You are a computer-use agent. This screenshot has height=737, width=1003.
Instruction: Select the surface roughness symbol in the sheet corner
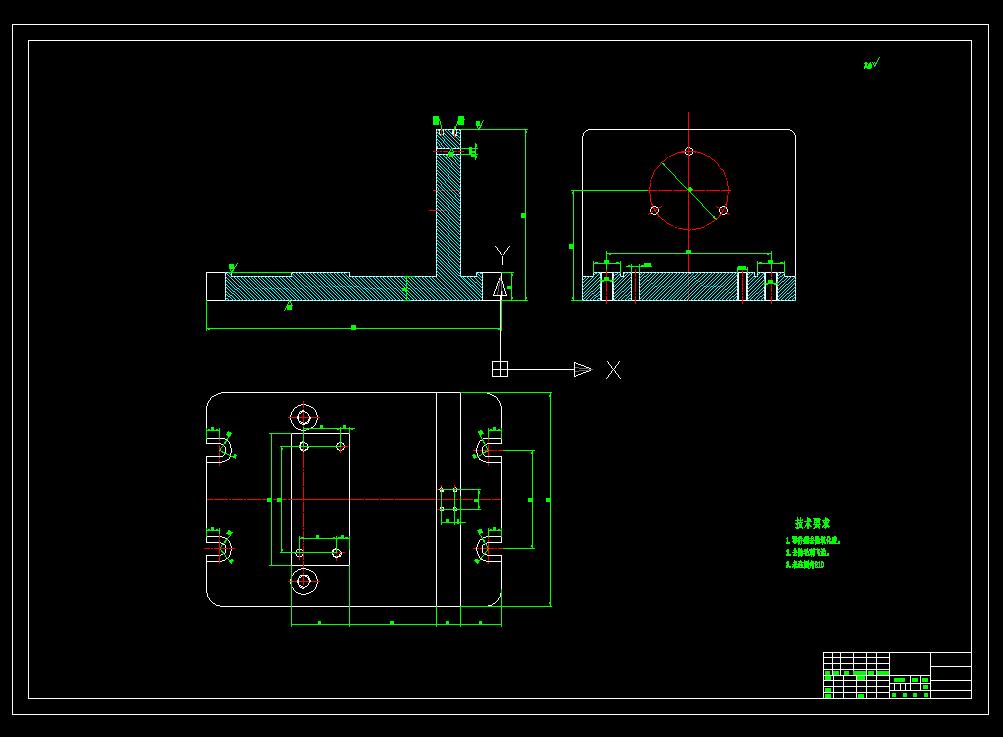pyautogui.click(x=871, y=63)
